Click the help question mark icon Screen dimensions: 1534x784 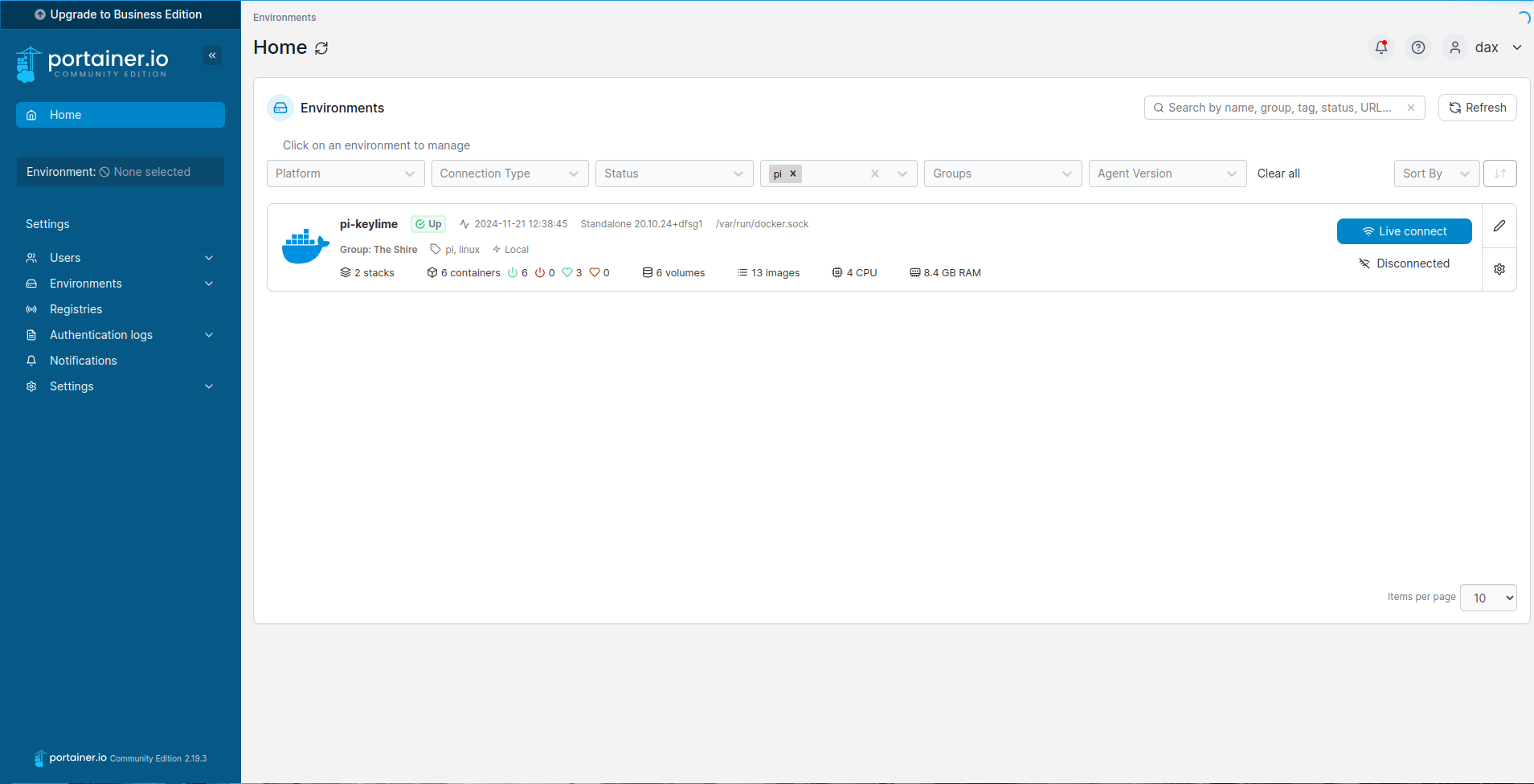pos(1418,47)
